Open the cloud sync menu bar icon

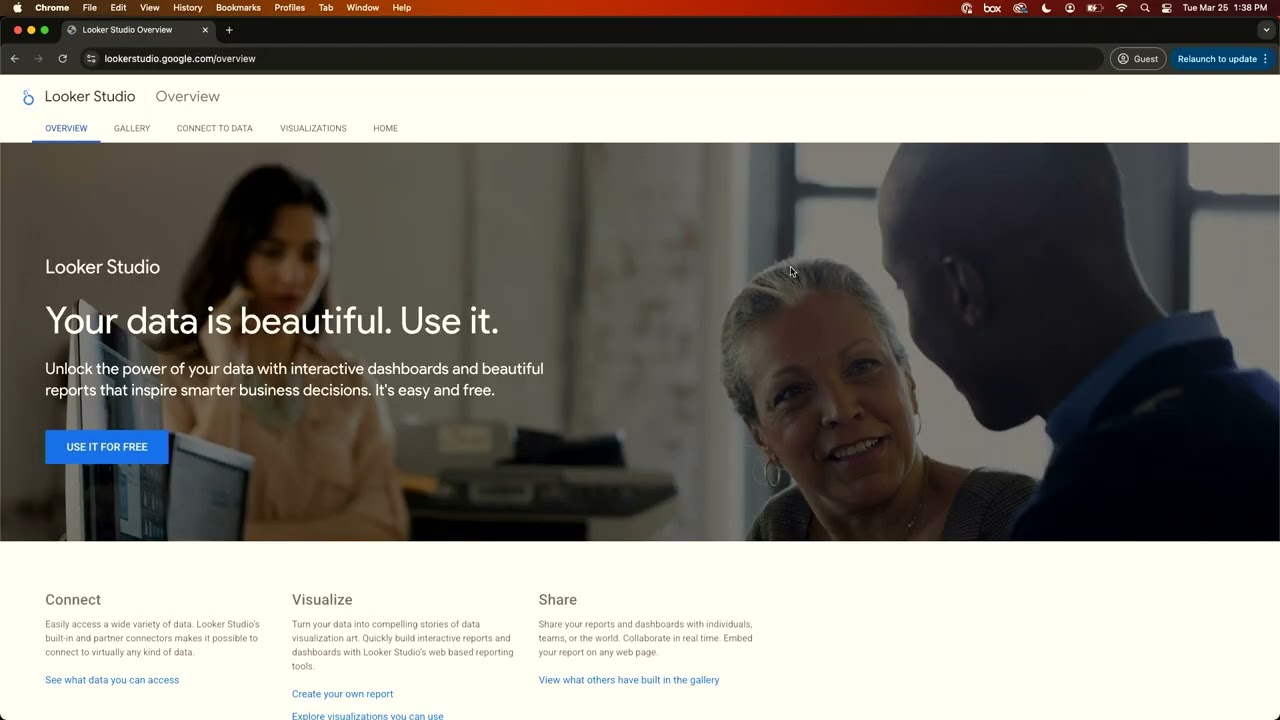click(1020, 8)
